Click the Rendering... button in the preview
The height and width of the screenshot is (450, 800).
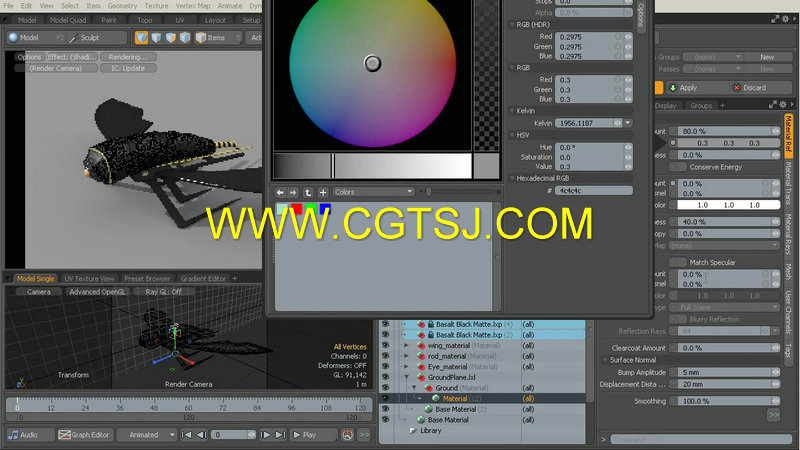pos(128,57)
